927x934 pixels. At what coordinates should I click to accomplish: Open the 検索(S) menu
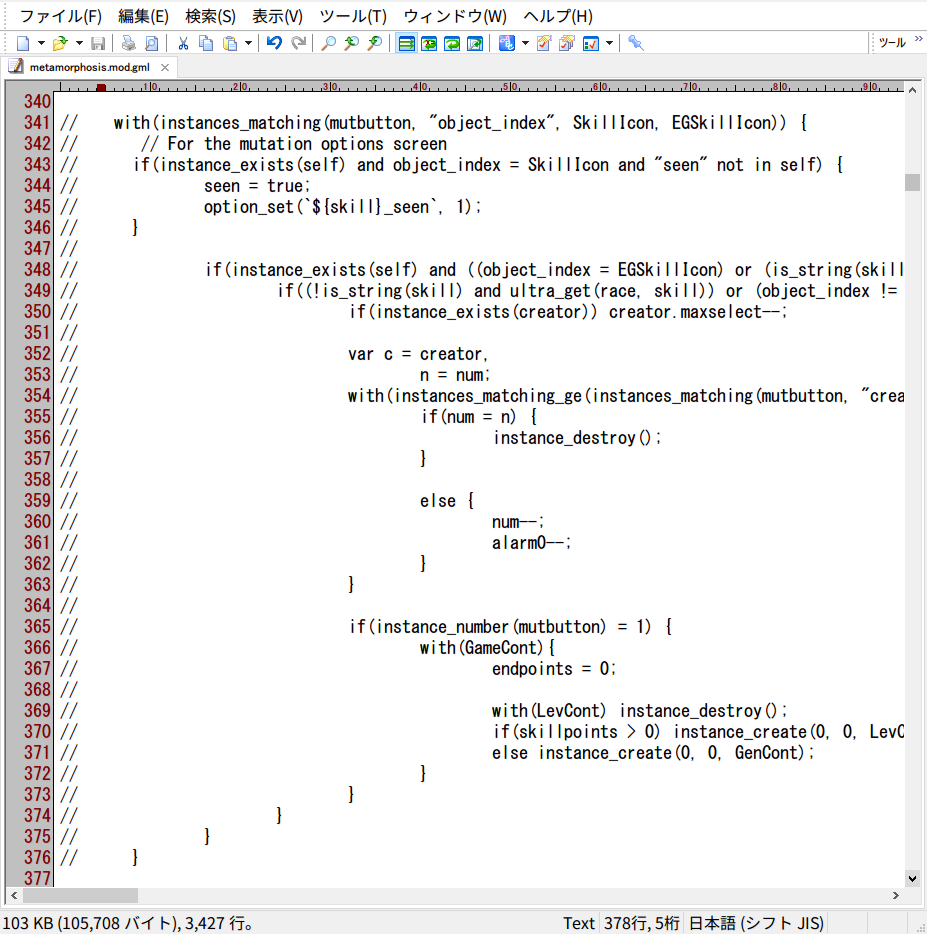(x=210, y=16)
